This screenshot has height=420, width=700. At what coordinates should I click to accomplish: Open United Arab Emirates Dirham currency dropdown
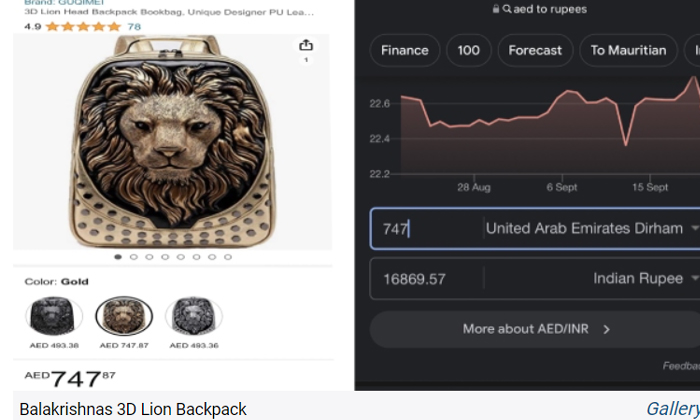[x=693, y=228]
